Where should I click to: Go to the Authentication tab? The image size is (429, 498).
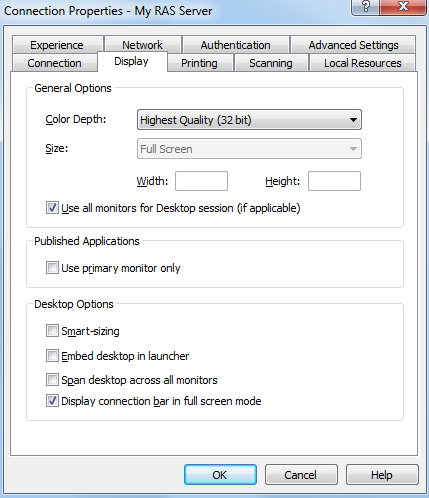pyautogui.click(x=236, y=45)
